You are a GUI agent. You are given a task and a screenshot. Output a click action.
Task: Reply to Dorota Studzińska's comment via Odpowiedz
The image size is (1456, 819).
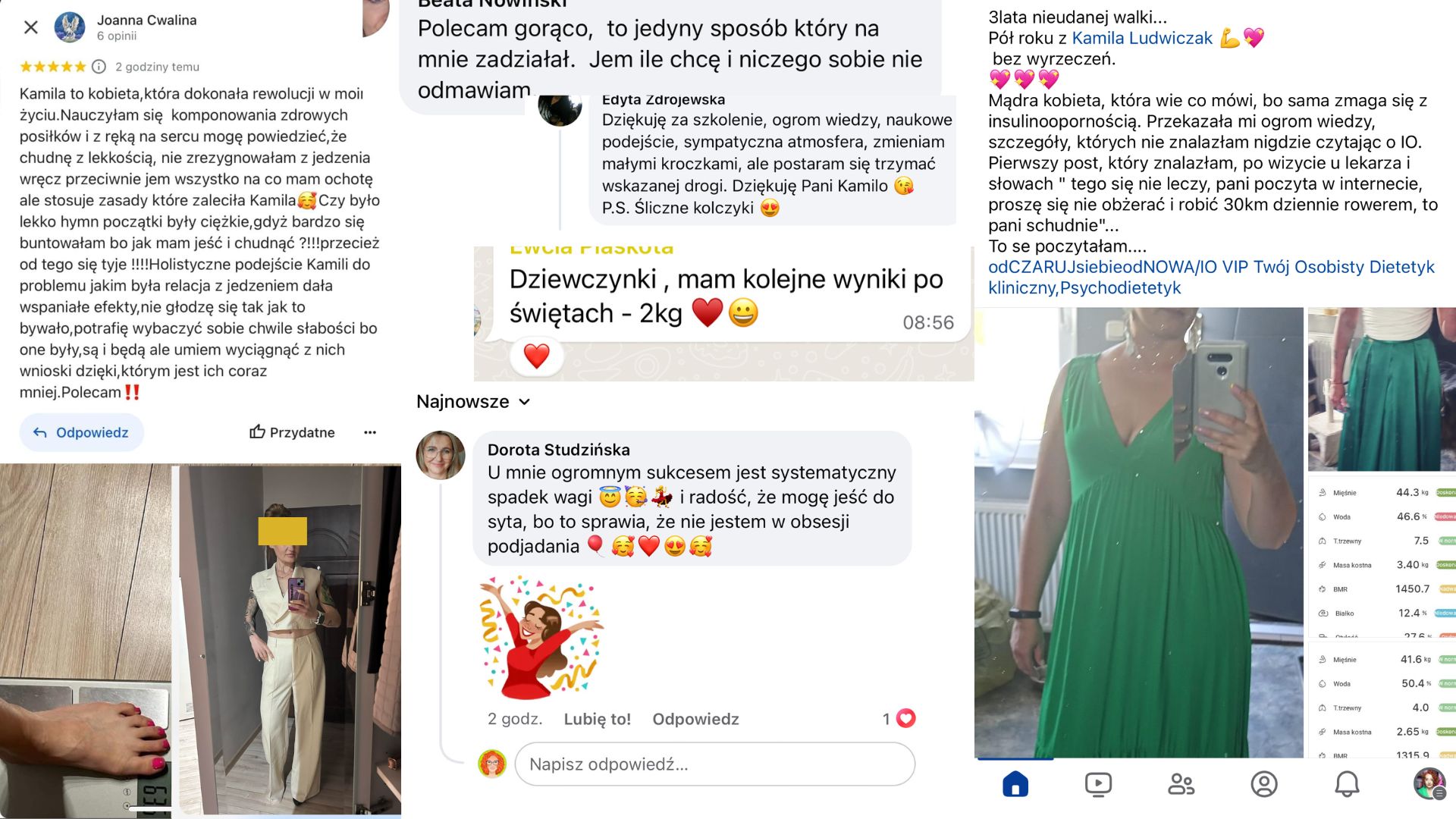[695, 719]
